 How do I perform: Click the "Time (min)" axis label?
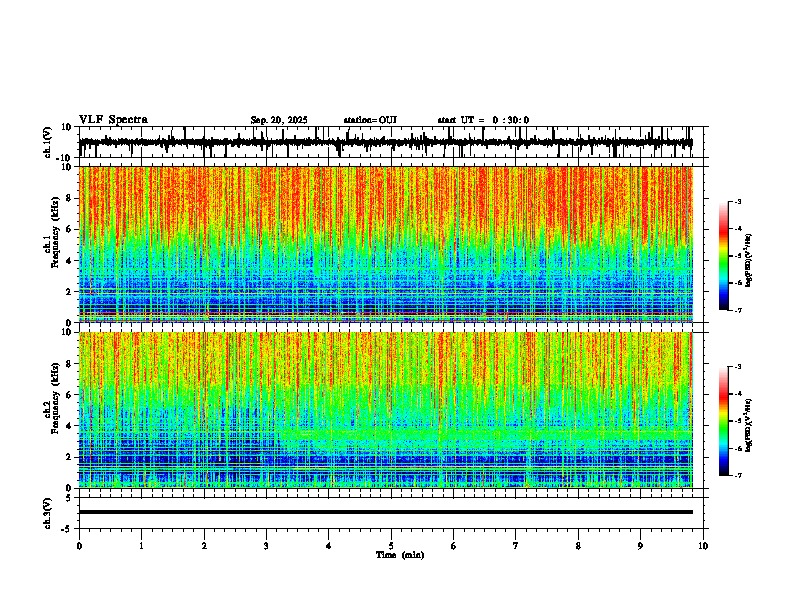click(400, 555)
